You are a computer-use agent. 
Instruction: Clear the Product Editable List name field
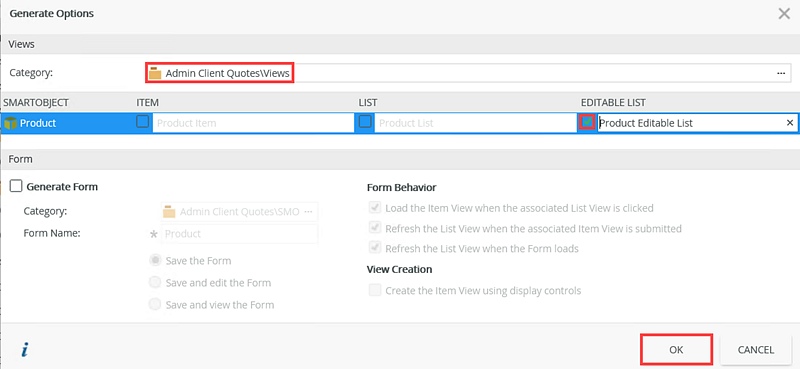pyautogui.click(x=790, y=123)
